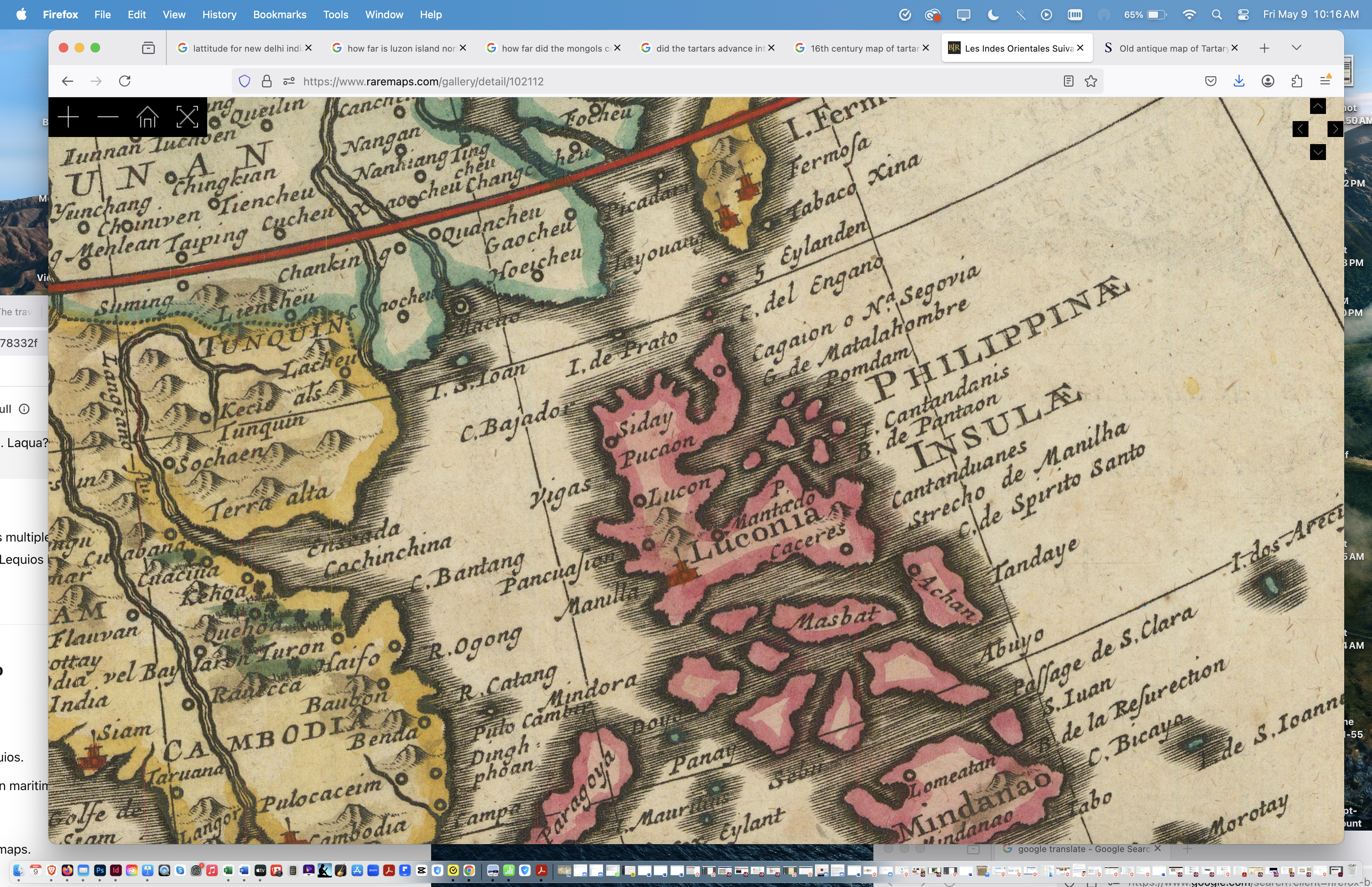Toggle Focus moon icon in menu bar
1372x887 pixels.
[x=993, y=14]
